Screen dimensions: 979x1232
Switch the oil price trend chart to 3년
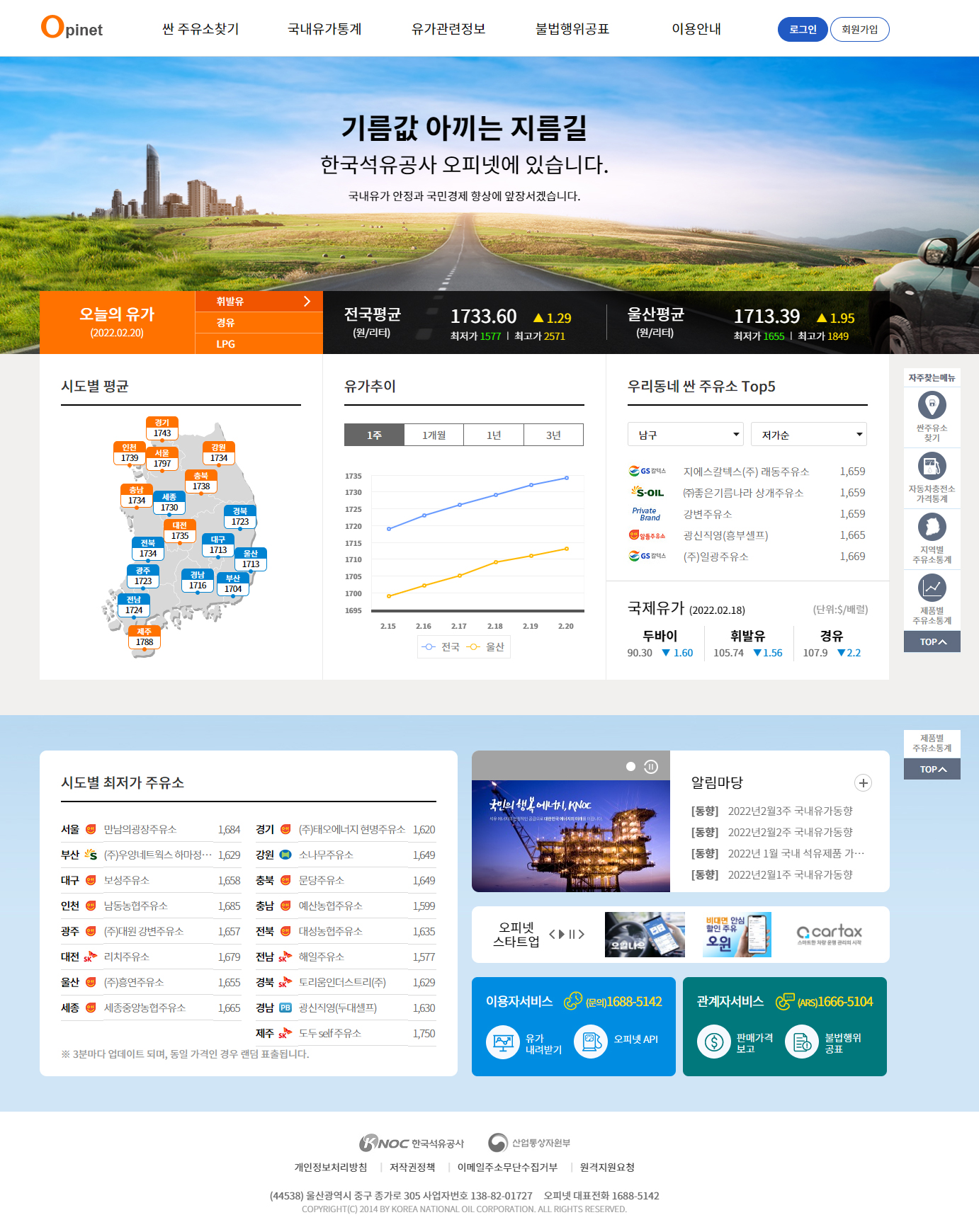click(554, 435)
